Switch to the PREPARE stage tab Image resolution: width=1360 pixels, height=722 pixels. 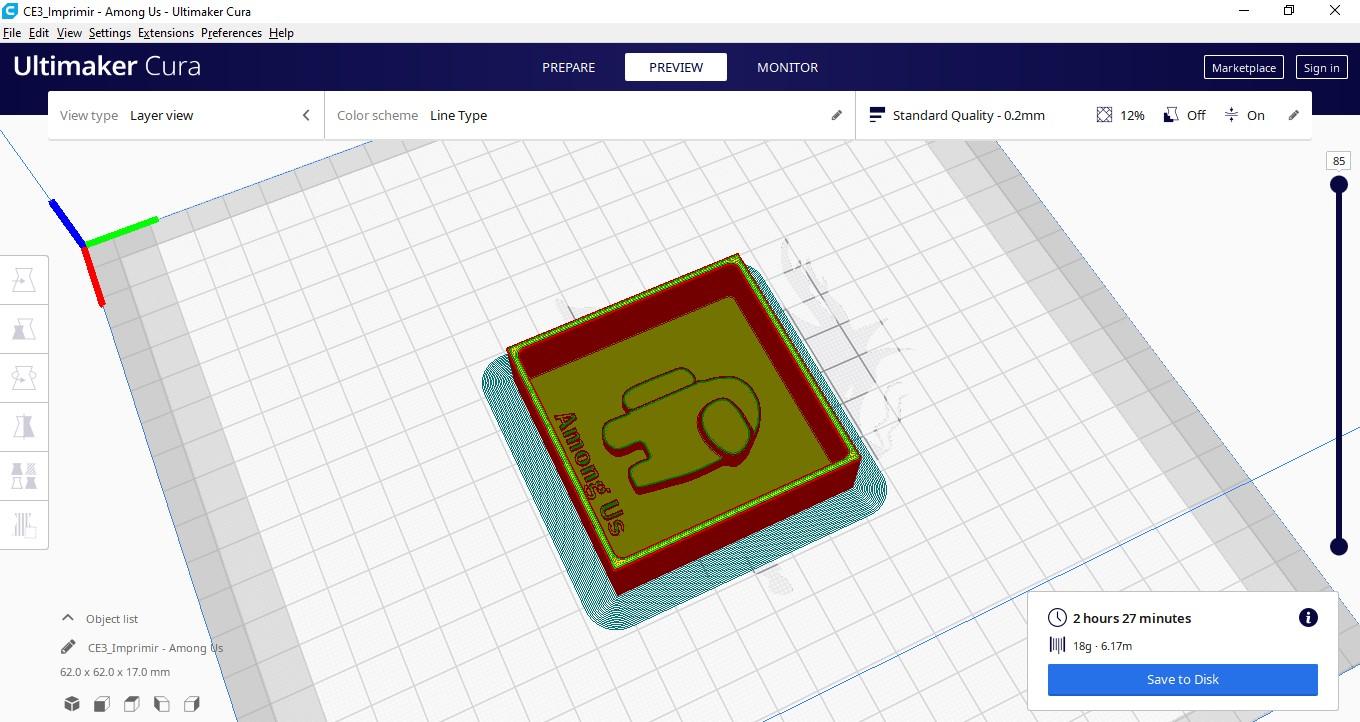(x=569, y=67)
